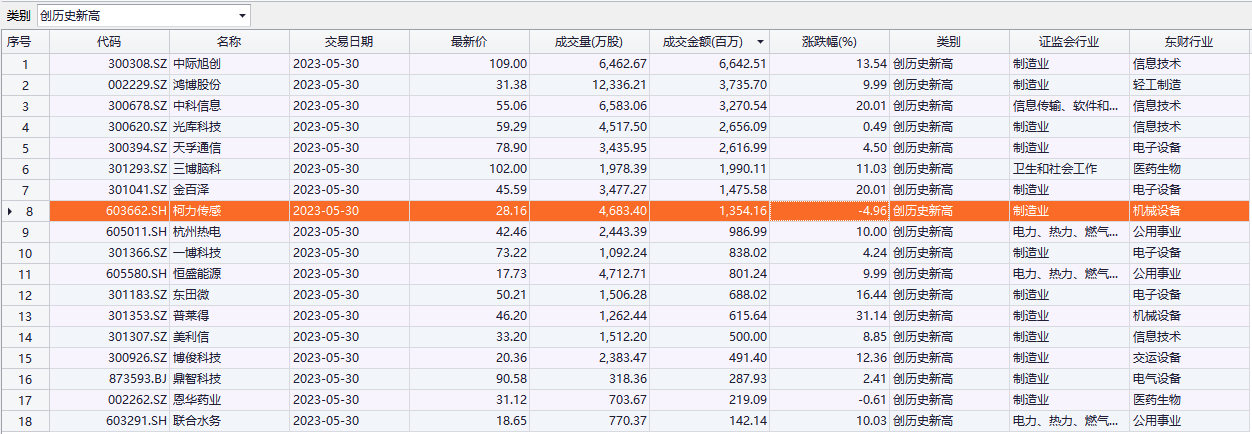Open the 类别 dropdown arrow

242,16
